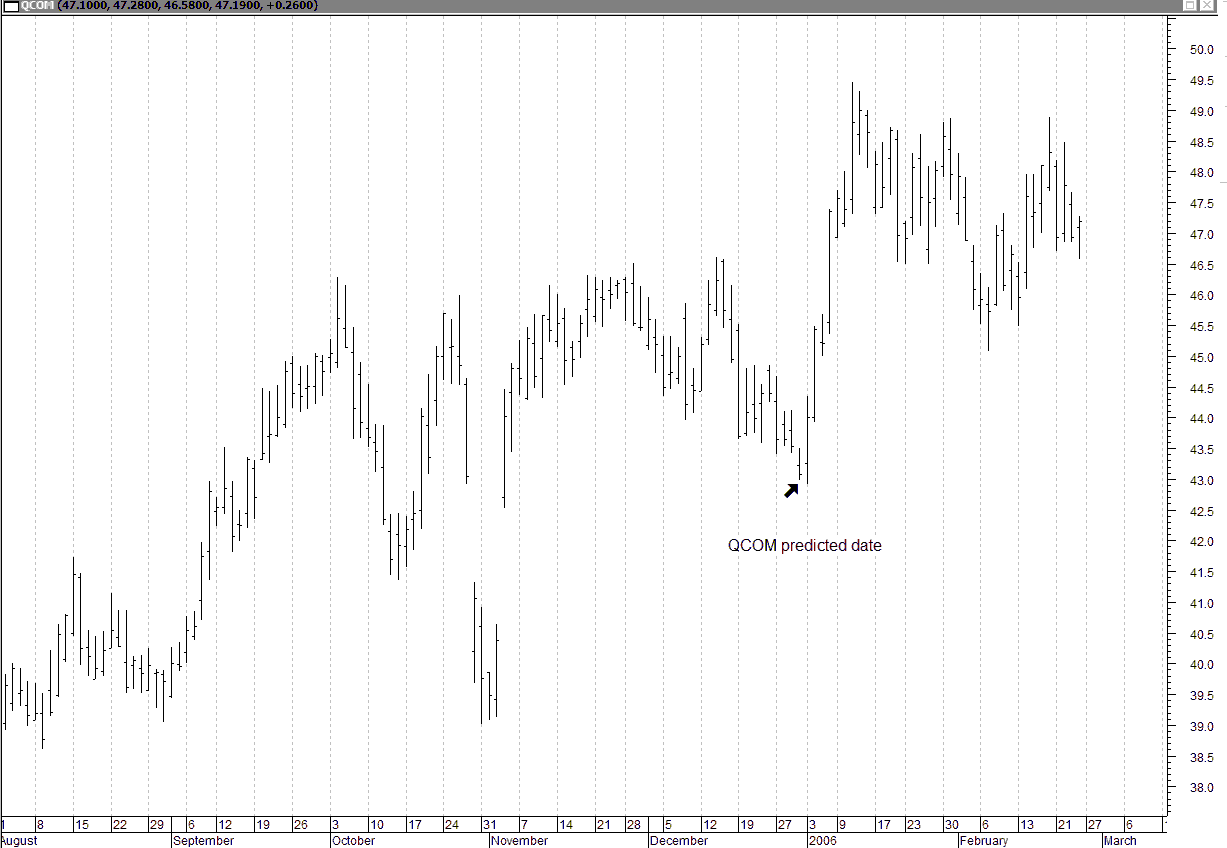
Task: Click the date label 8 above August
Action: [40, 825]
